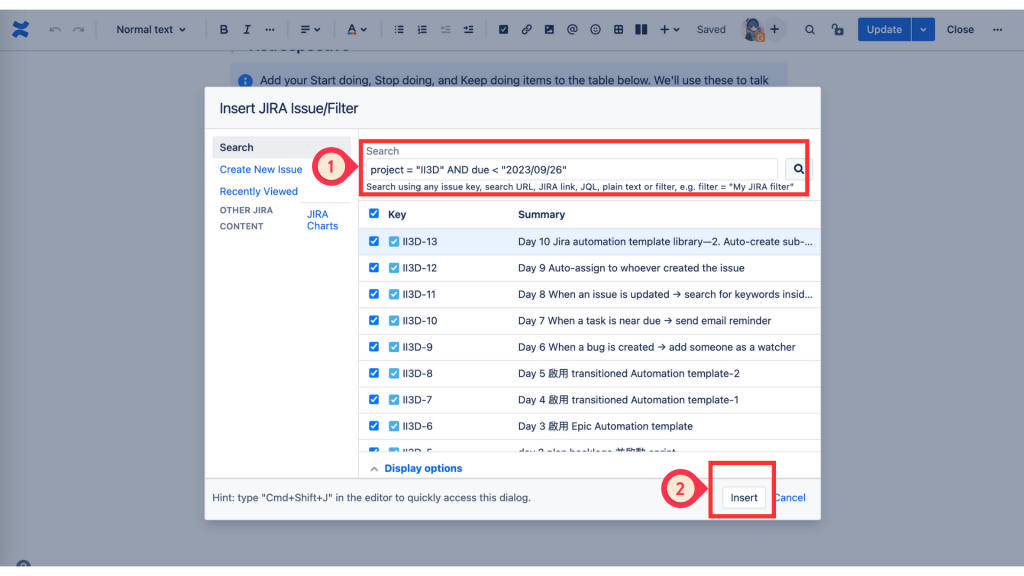Viewport: 1024px width, 576px height.
Task: Click the Summary column header
Action: tap(541, 214)
